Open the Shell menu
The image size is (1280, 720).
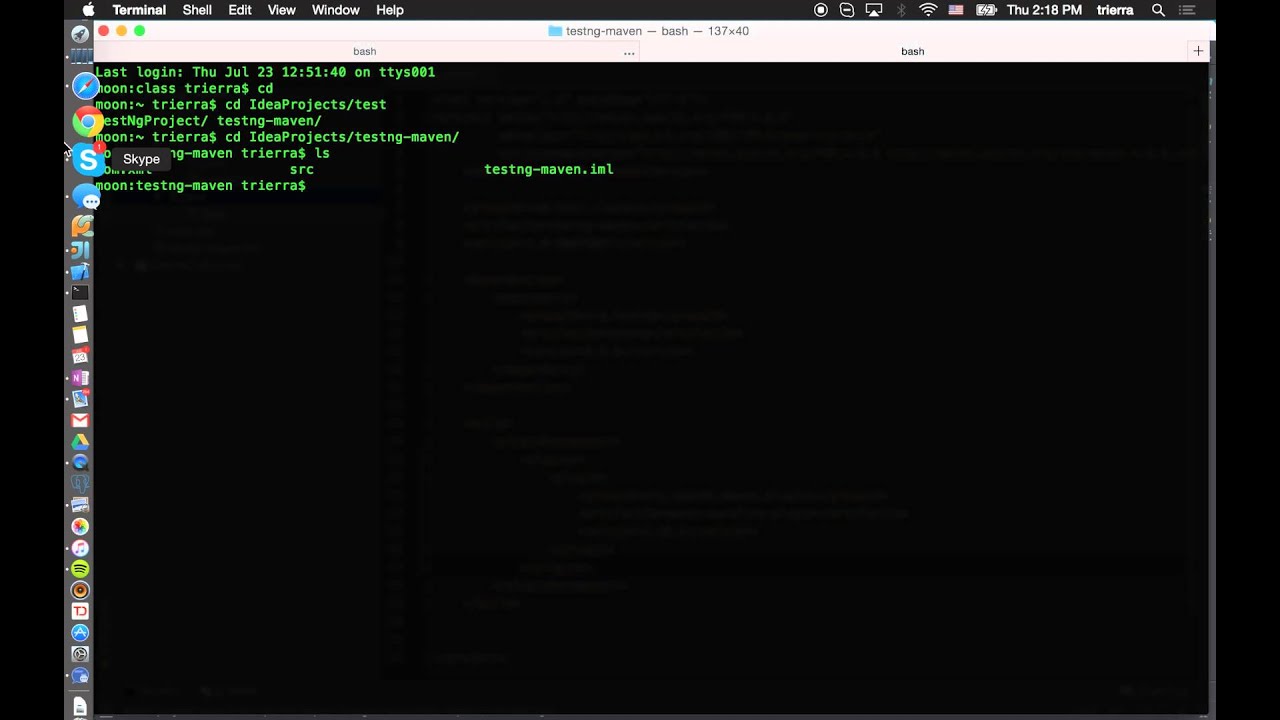pos(197,10)
